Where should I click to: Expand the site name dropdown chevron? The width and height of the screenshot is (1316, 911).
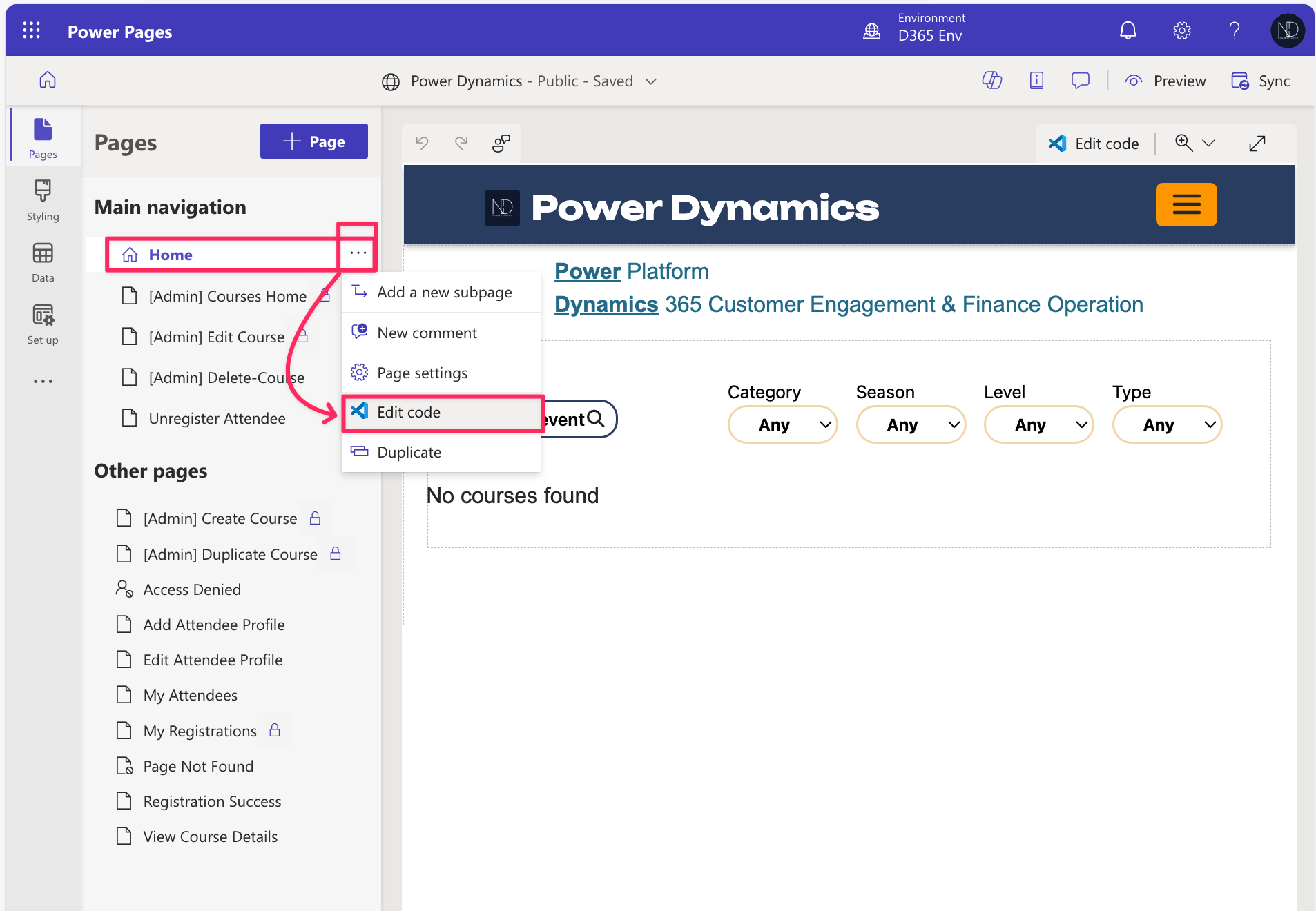click(650, 81)
